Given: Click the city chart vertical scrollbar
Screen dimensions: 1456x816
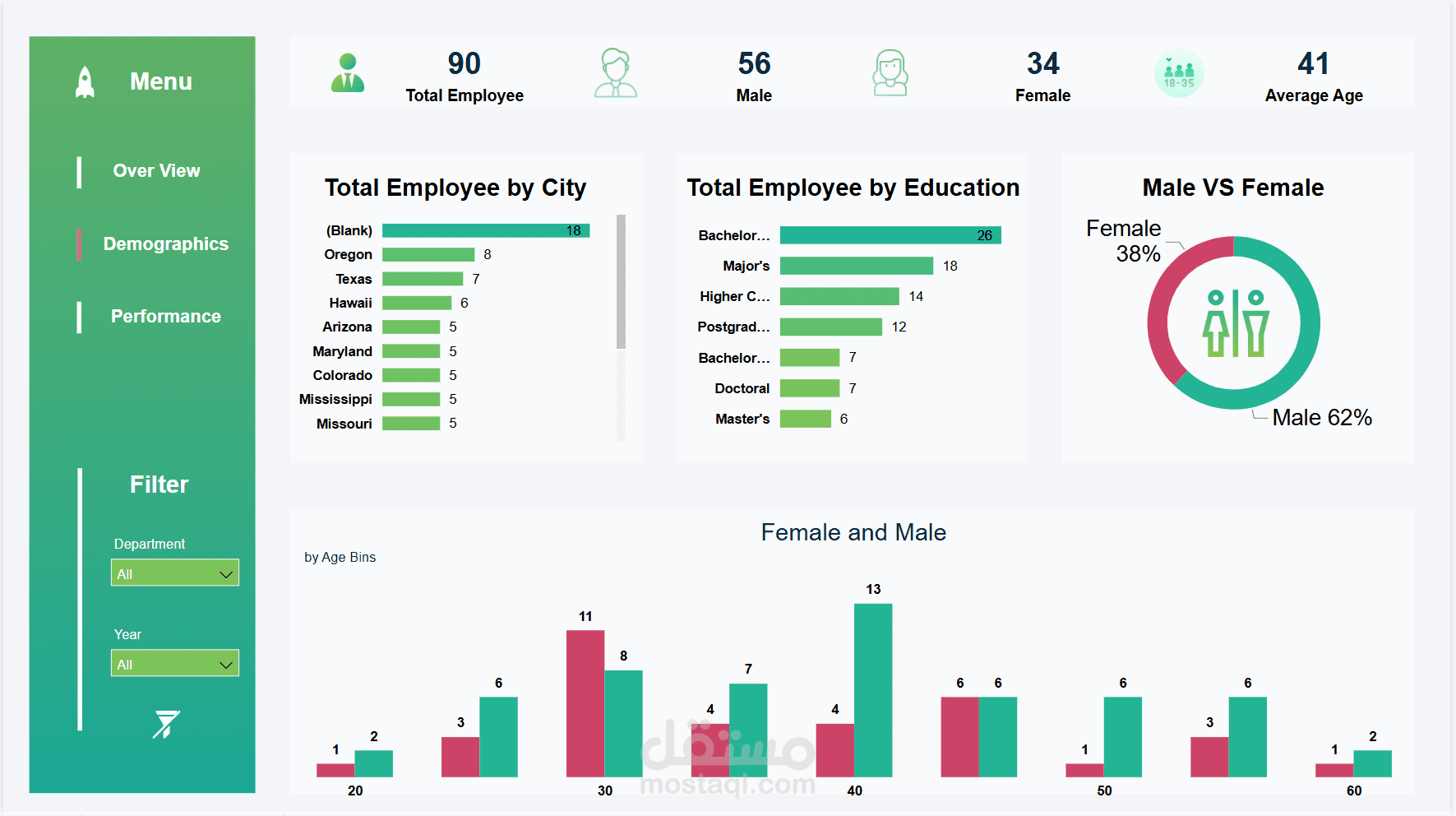Looking at the screenshot, I should coord(621,281).
